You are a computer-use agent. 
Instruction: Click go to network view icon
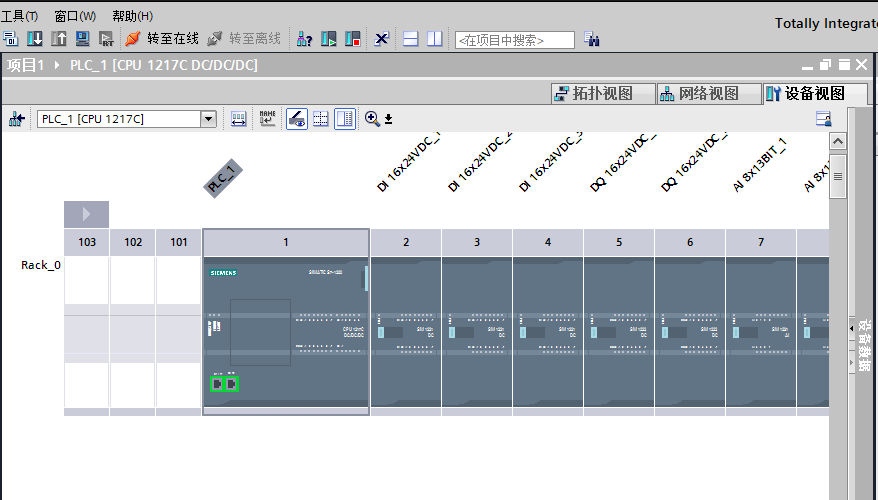16,119
